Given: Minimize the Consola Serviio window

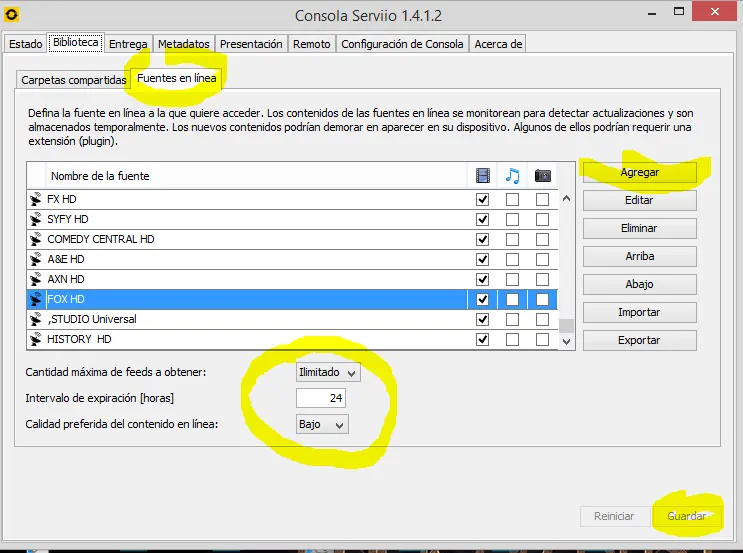Looking at the screenshot, I should (x=652, y=13).
